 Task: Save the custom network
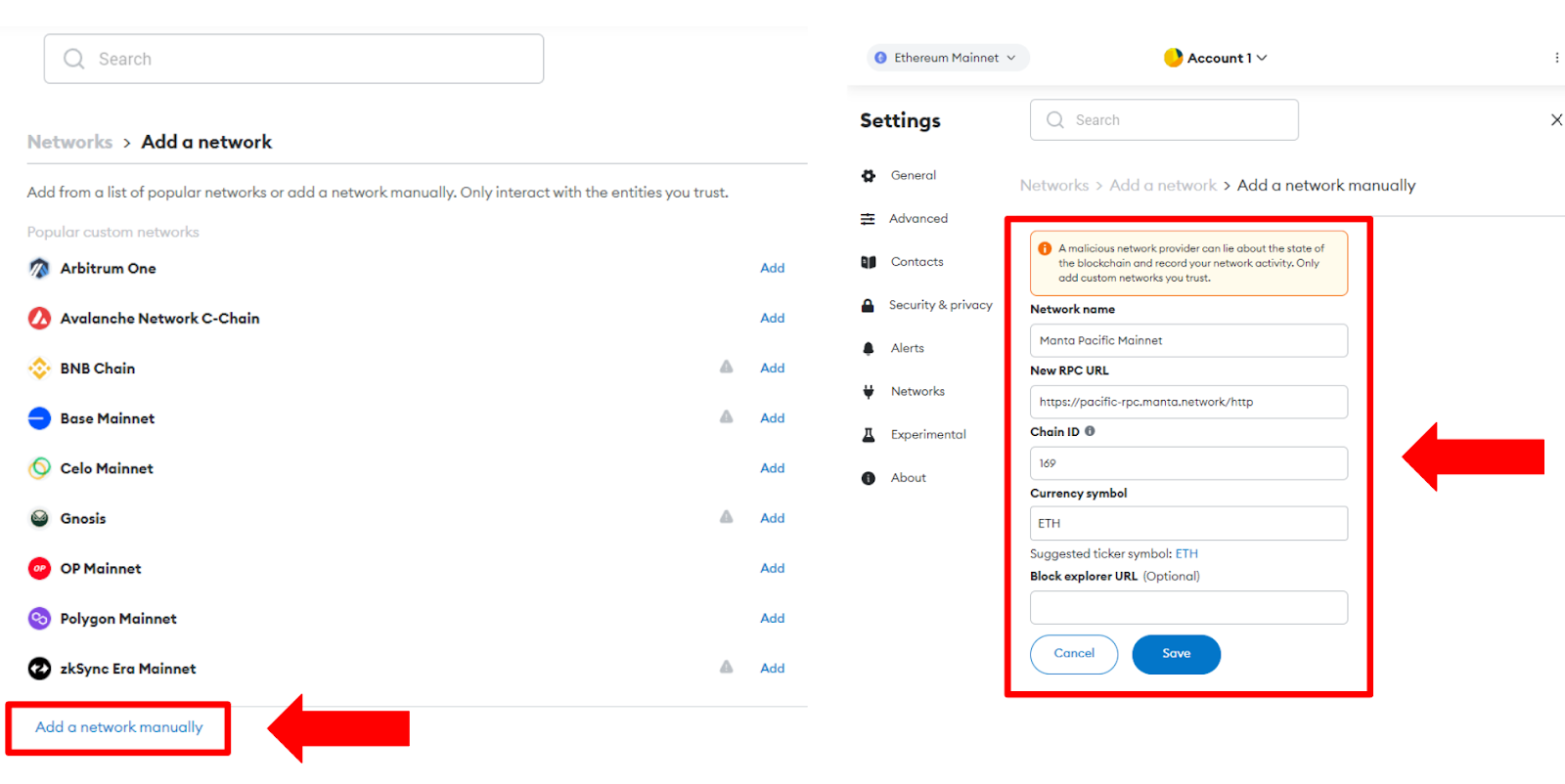point(1176,654)
